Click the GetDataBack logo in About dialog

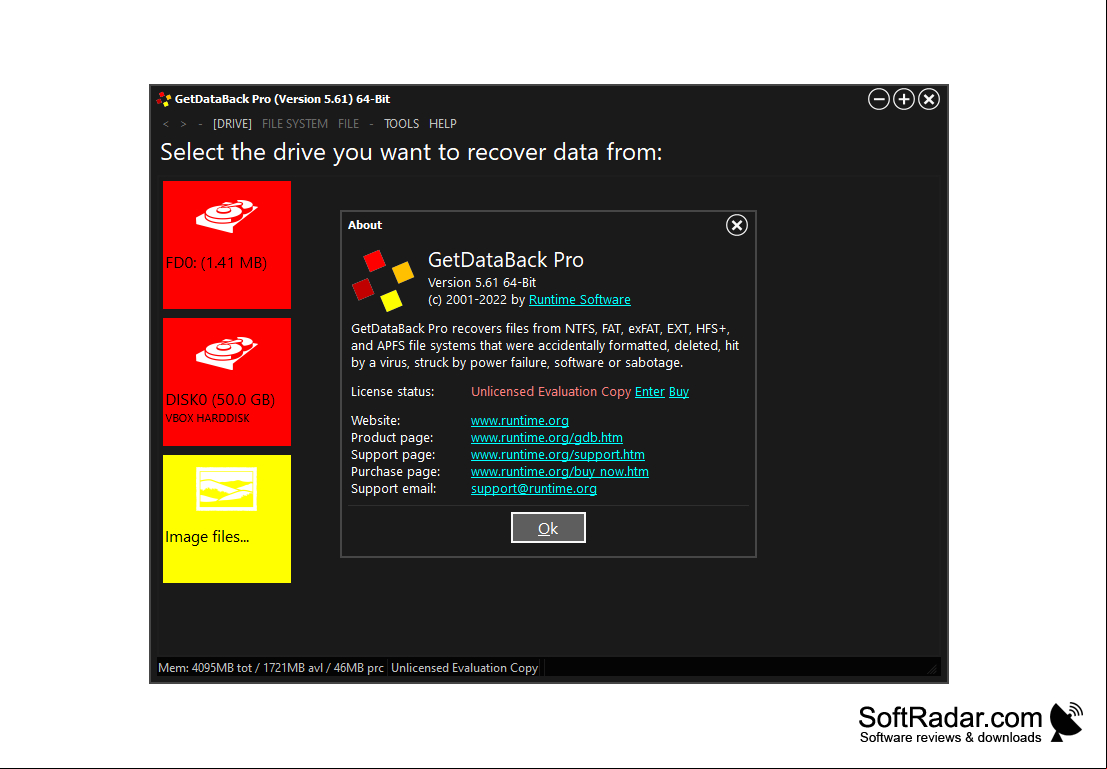tap(383, 280)
